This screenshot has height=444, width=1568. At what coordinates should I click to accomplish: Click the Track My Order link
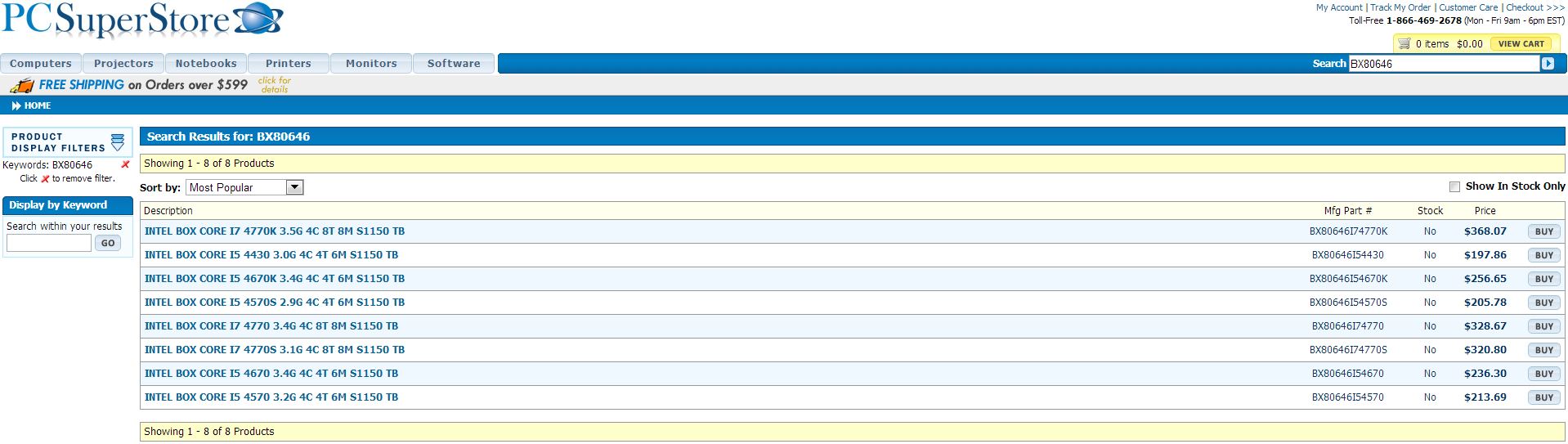click(x=1400, y=7)
